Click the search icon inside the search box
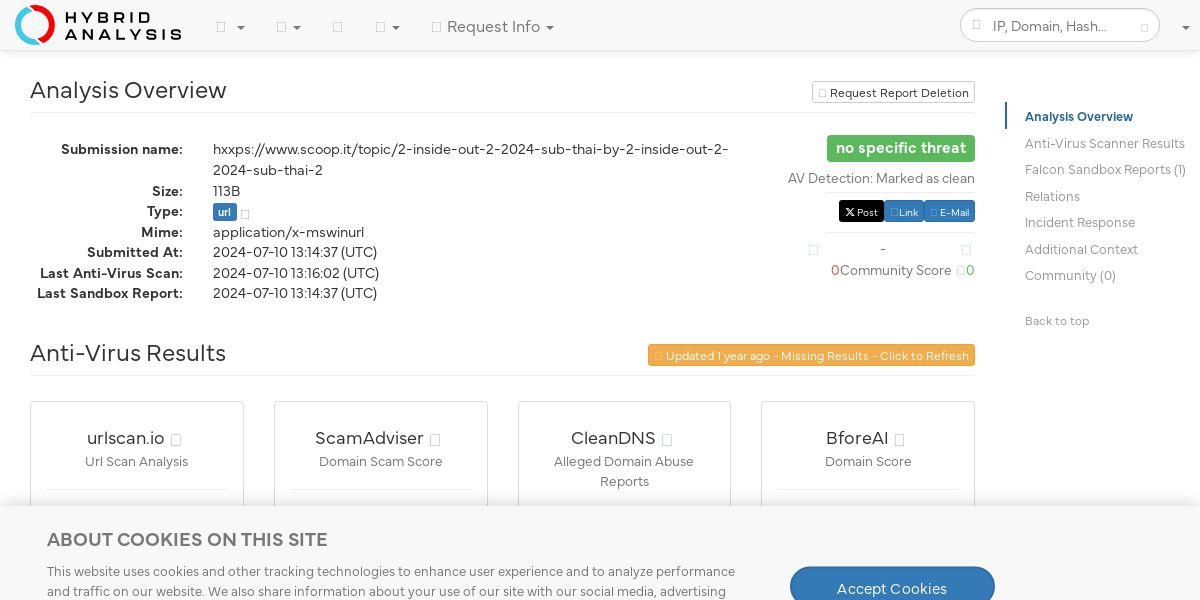Viewport: 1200px width, 600px height. pyautogui.click(x=1144, y=27)
